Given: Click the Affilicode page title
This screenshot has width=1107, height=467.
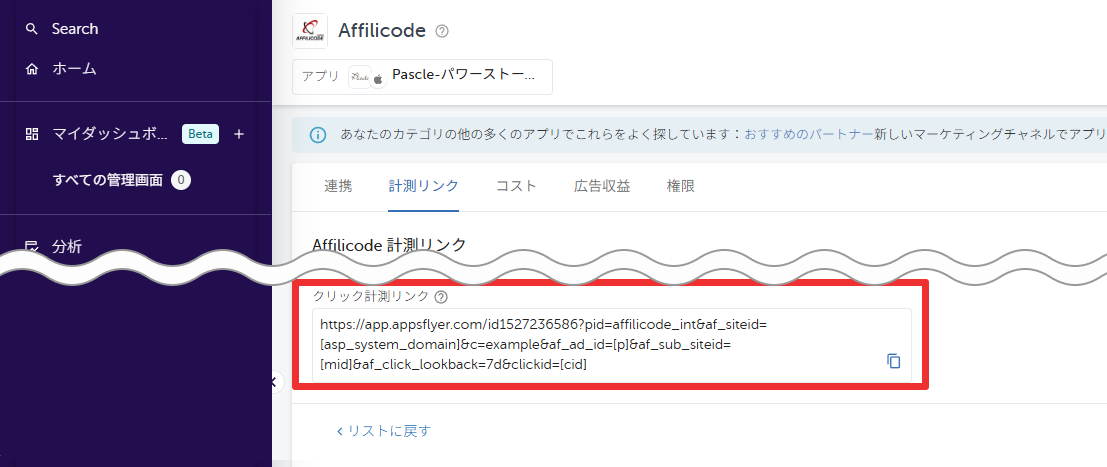Looking at the screenshot, I should click(382, 30).
